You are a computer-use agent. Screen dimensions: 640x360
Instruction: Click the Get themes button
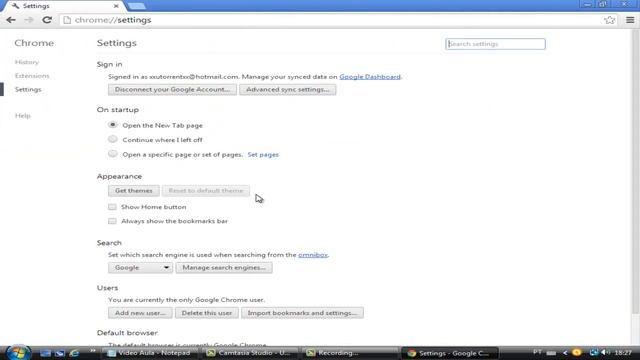tap(133, 191)
